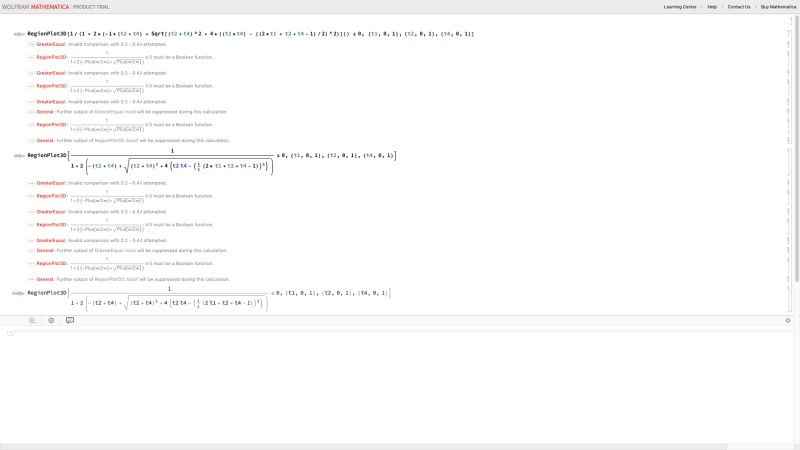Image resolution: width=800 pixels, height=450 pixels.
Task: Click the speech bubble icon in suggestions bar
Action: [x=70, y=320]
